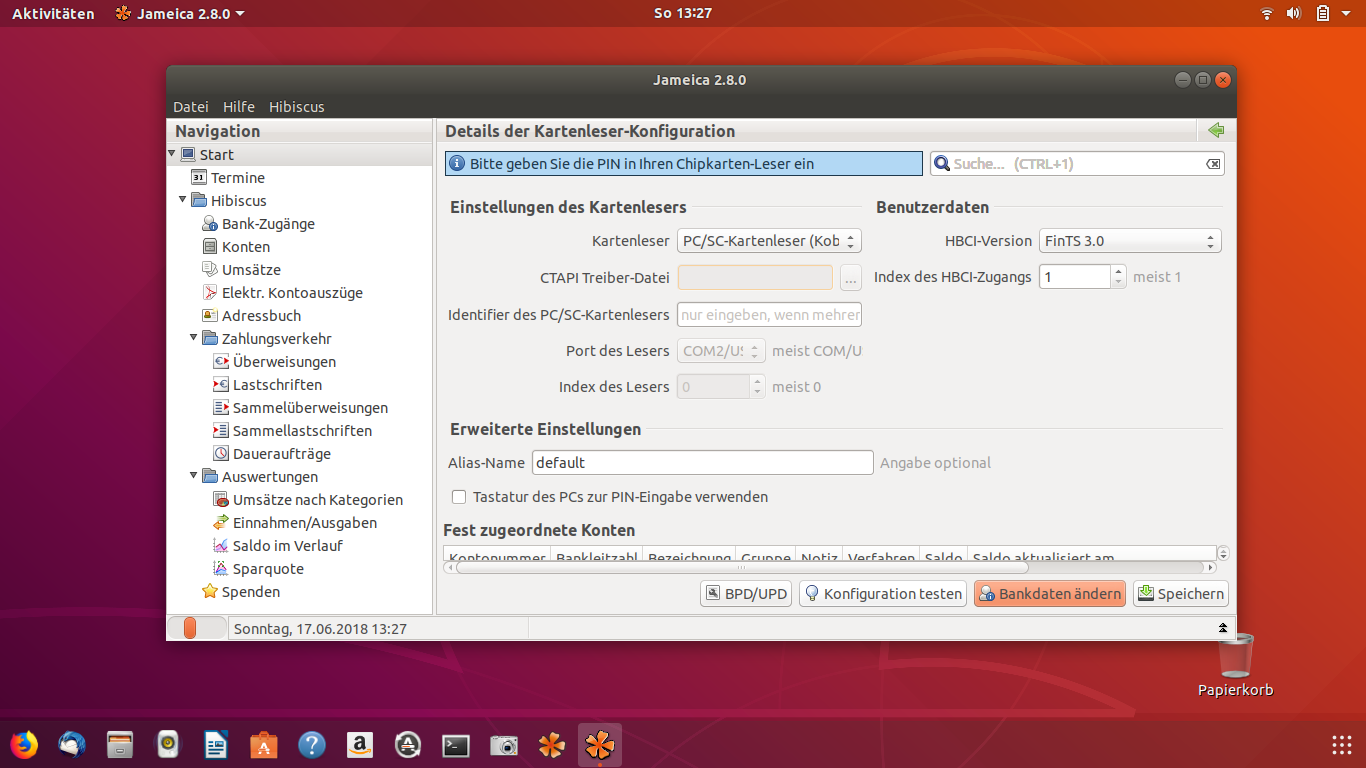Screen dimensions: 1366x768
Task: Click Konfiguration testen button
Action: pos(883,594)
